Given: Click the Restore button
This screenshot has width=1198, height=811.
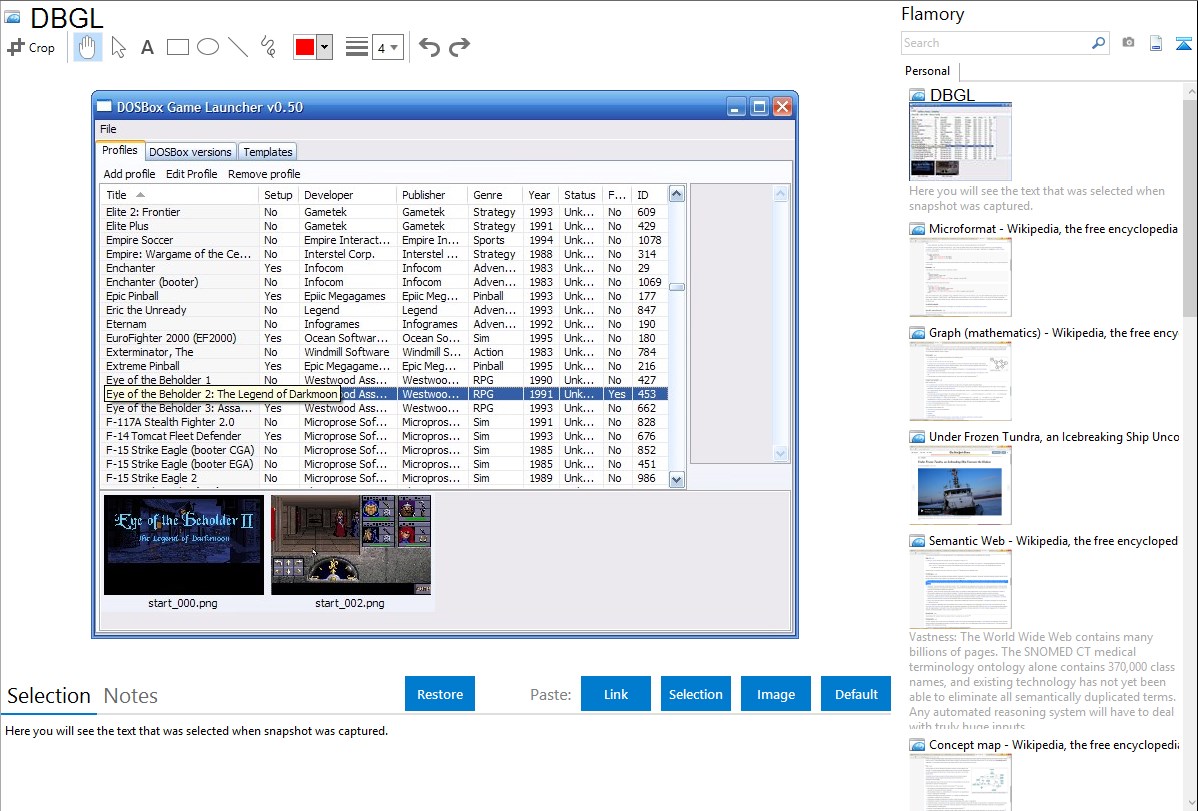Looking at the screenshot, I should click(440, 694).
